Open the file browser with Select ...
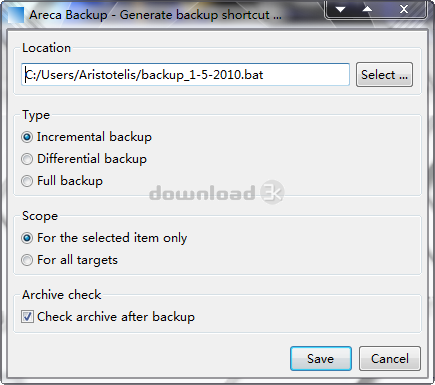Viewport: 435px width, 385px height. 384,75
